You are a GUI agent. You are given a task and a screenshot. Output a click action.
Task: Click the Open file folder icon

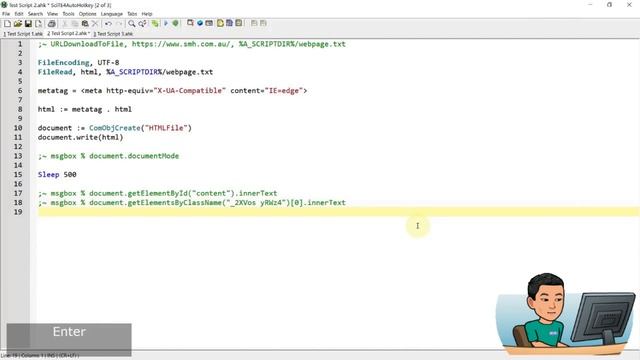coord(18,24)
